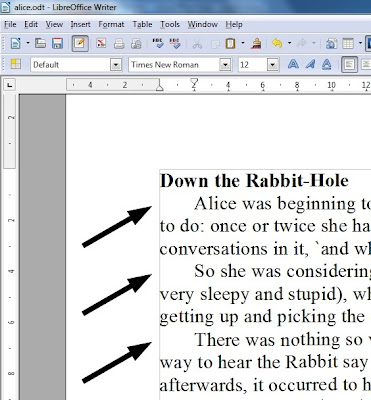Viewport: 371px width, 400px height.
Task: Click the line starting 'So she was considering'
Action: click(x=282, y=272)
